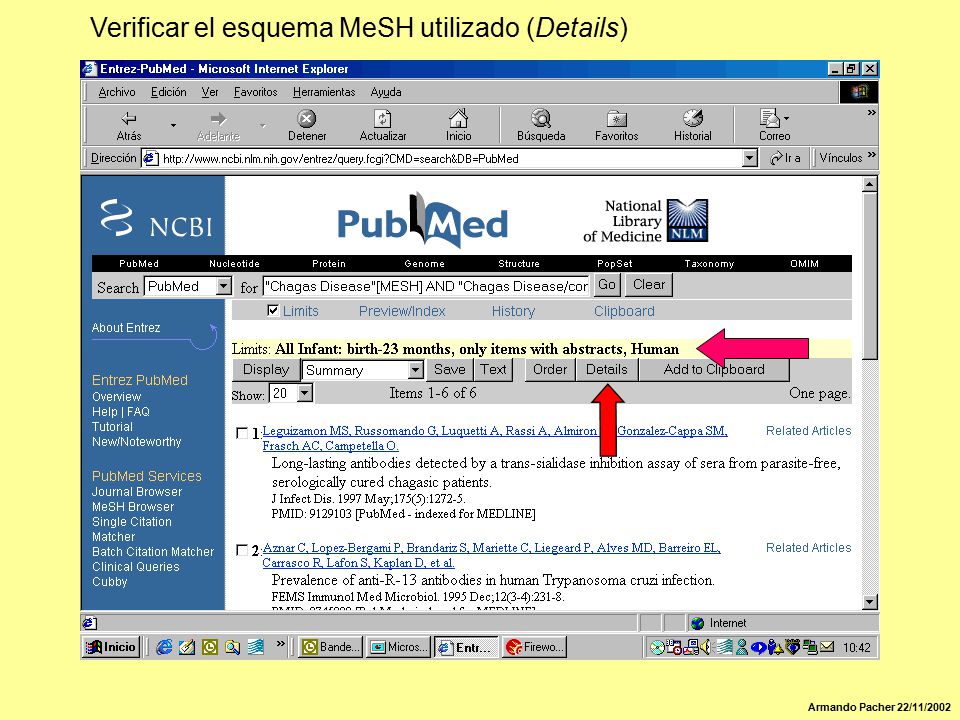Screen dimensions: 960x720
Task: Click the PubMed logo banner
Action: click(422, 222)
